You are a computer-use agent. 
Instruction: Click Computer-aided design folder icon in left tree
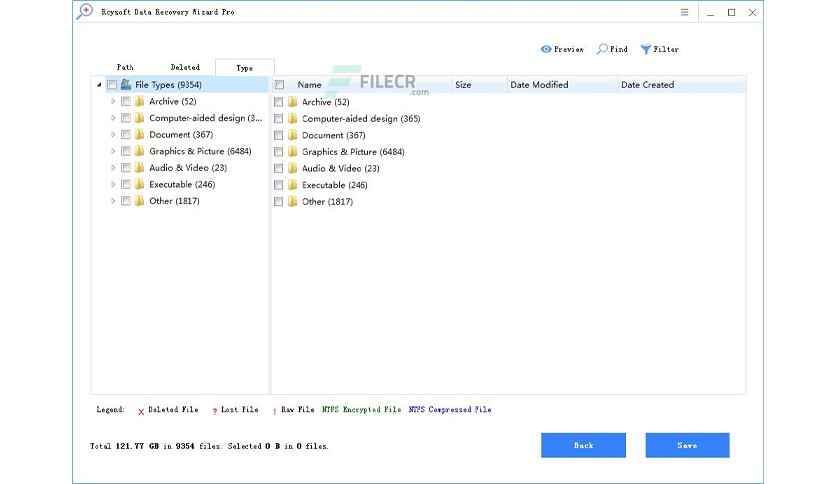click(x=140, y=118)
